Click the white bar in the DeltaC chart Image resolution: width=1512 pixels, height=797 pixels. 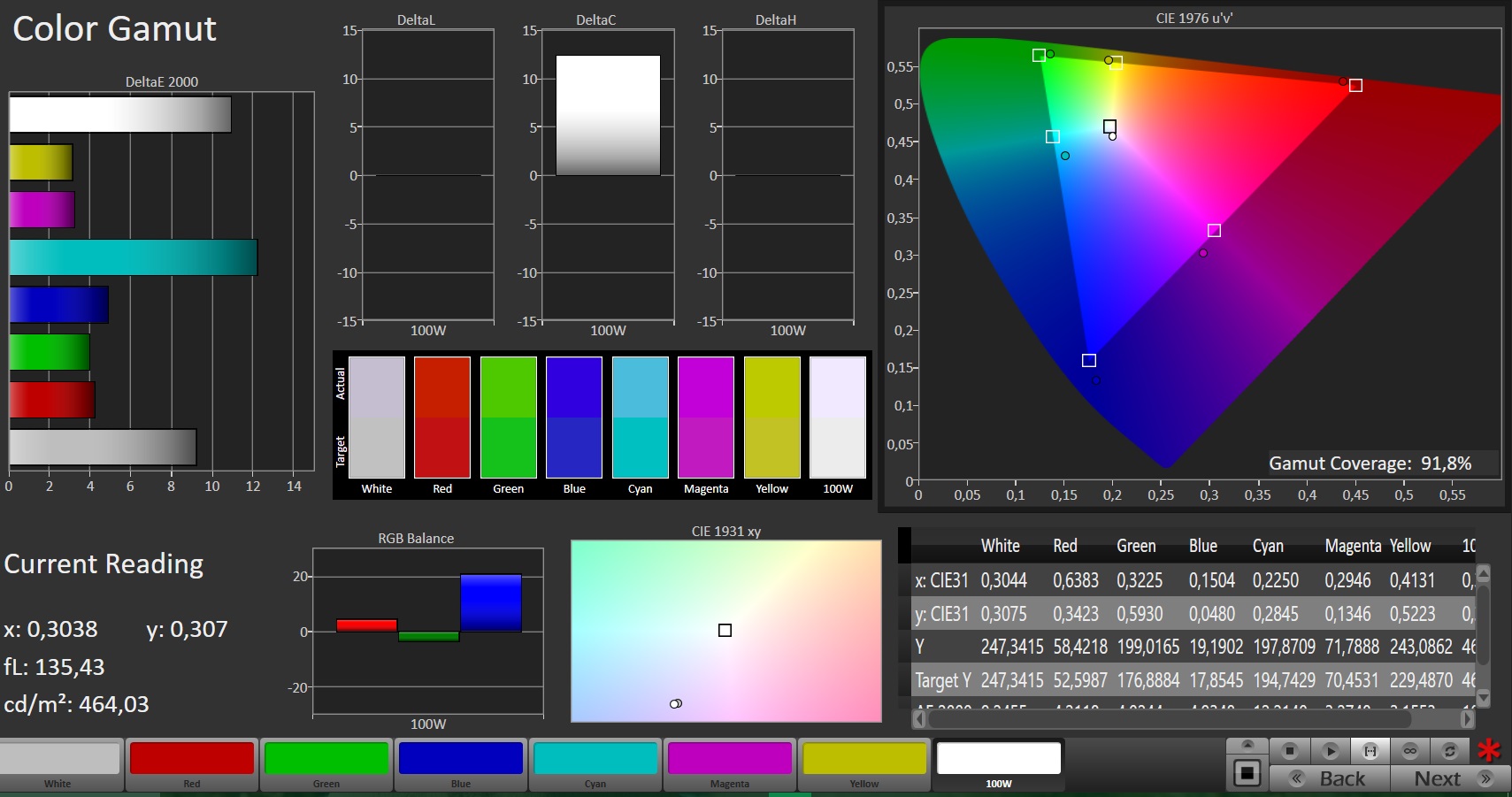[608, 115]
